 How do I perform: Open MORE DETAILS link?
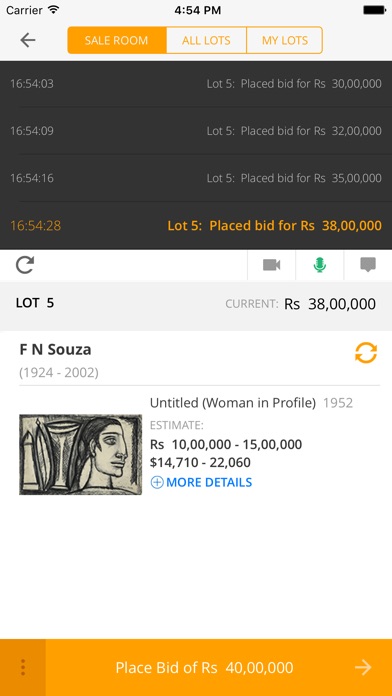tap(209, 482)
